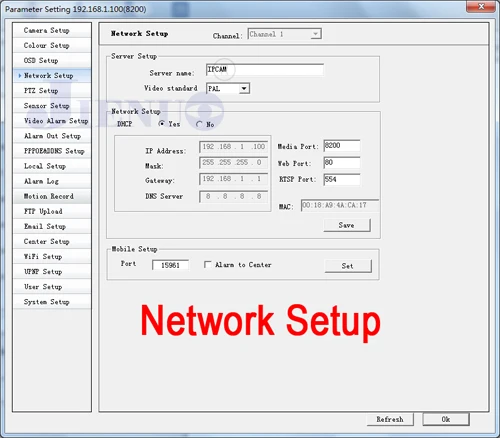Click the Server name input field
The image size is (500, 438).
pos(265,70)
